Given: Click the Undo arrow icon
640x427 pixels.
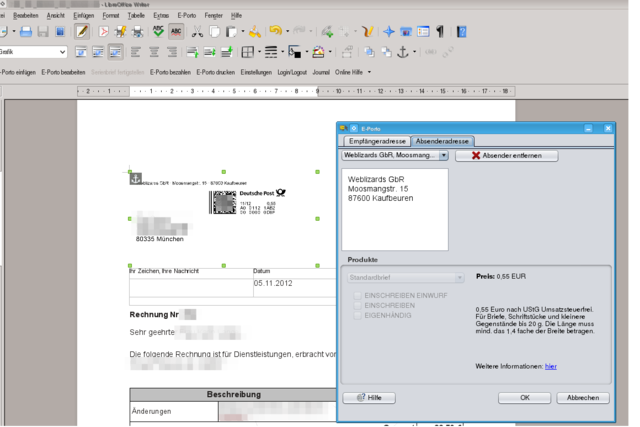Looking at the screenshot, I should tap(276, 31).
